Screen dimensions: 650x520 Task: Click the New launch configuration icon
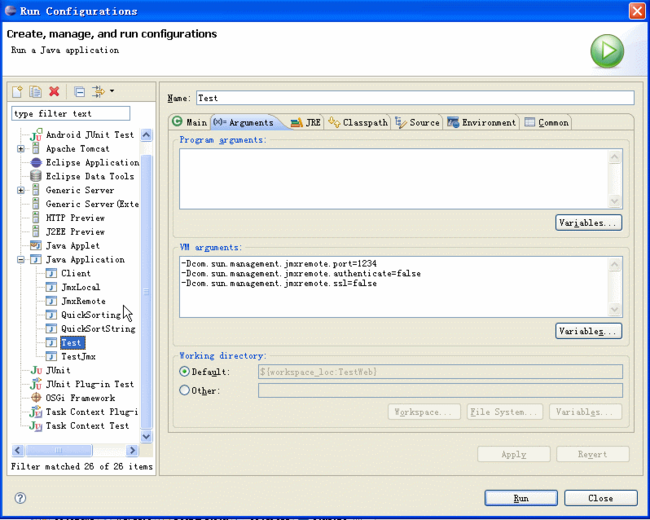17,91
